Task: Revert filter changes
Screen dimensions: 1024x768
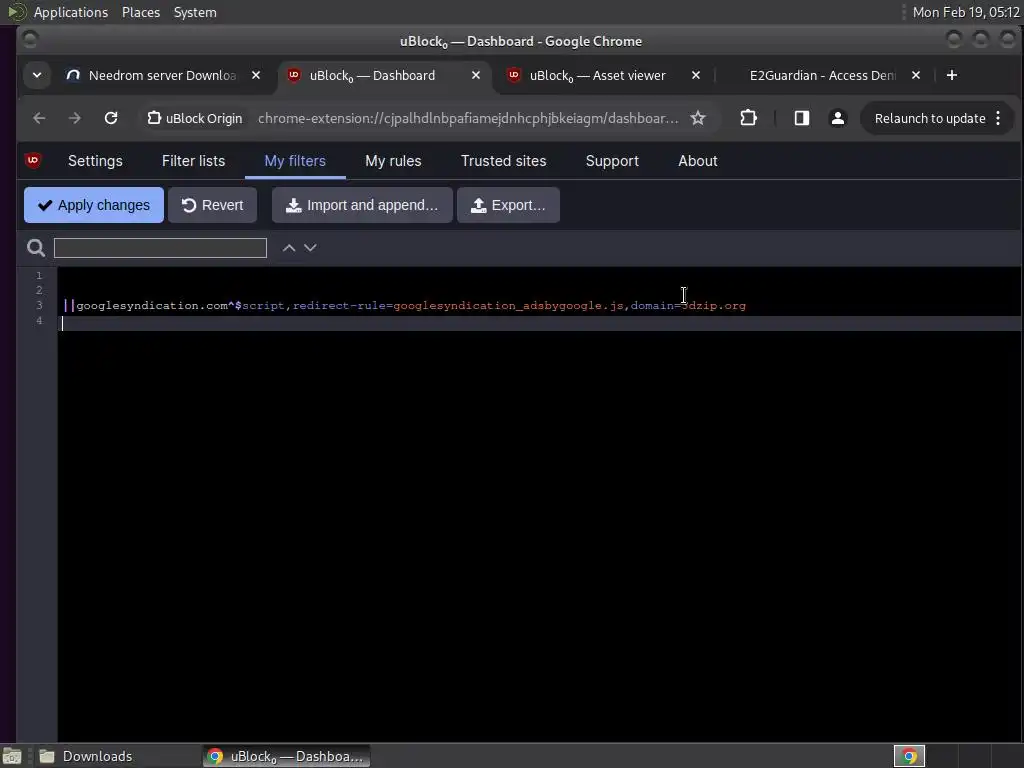Action: pyautogui.click(x=212, y=205)
